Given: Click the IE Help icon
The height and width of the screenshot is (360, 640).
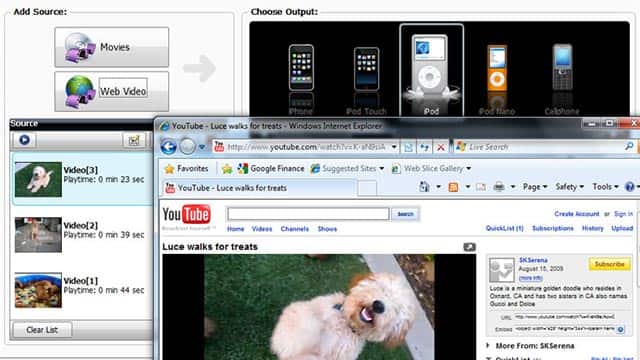Looking at the screenshot, I should pos(630,187).
